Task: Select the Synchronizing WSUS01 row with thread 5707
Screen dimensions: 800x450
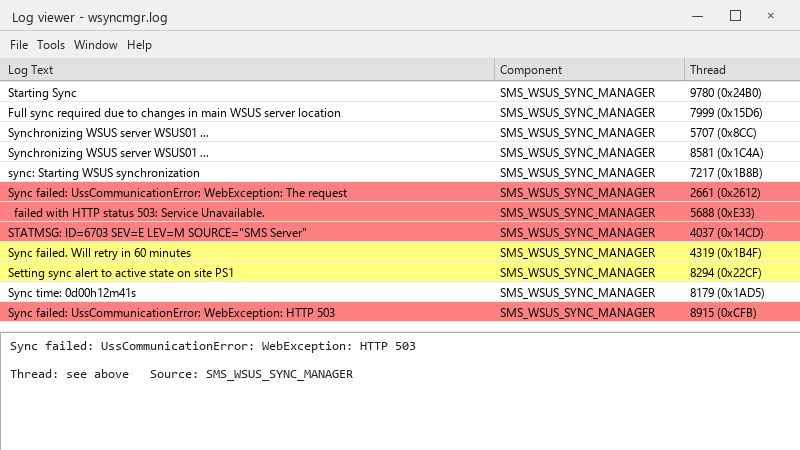Action: click(x=400, y=133)
